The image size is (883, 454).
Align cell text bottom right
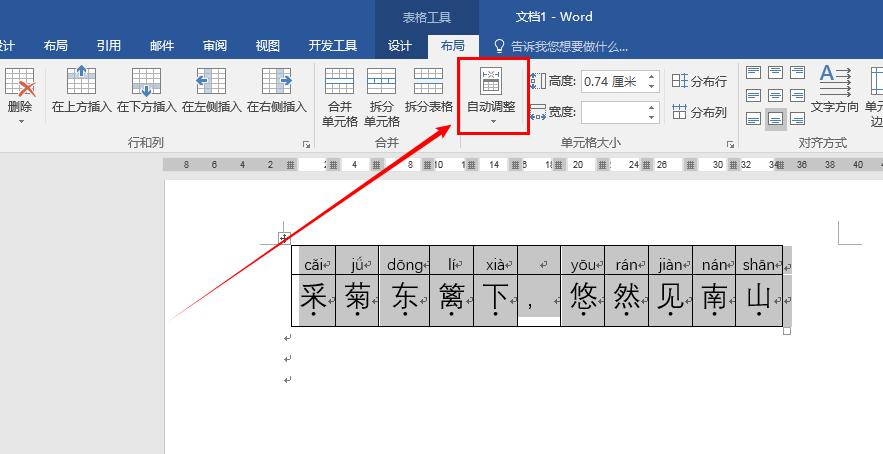tap(797, 119)
